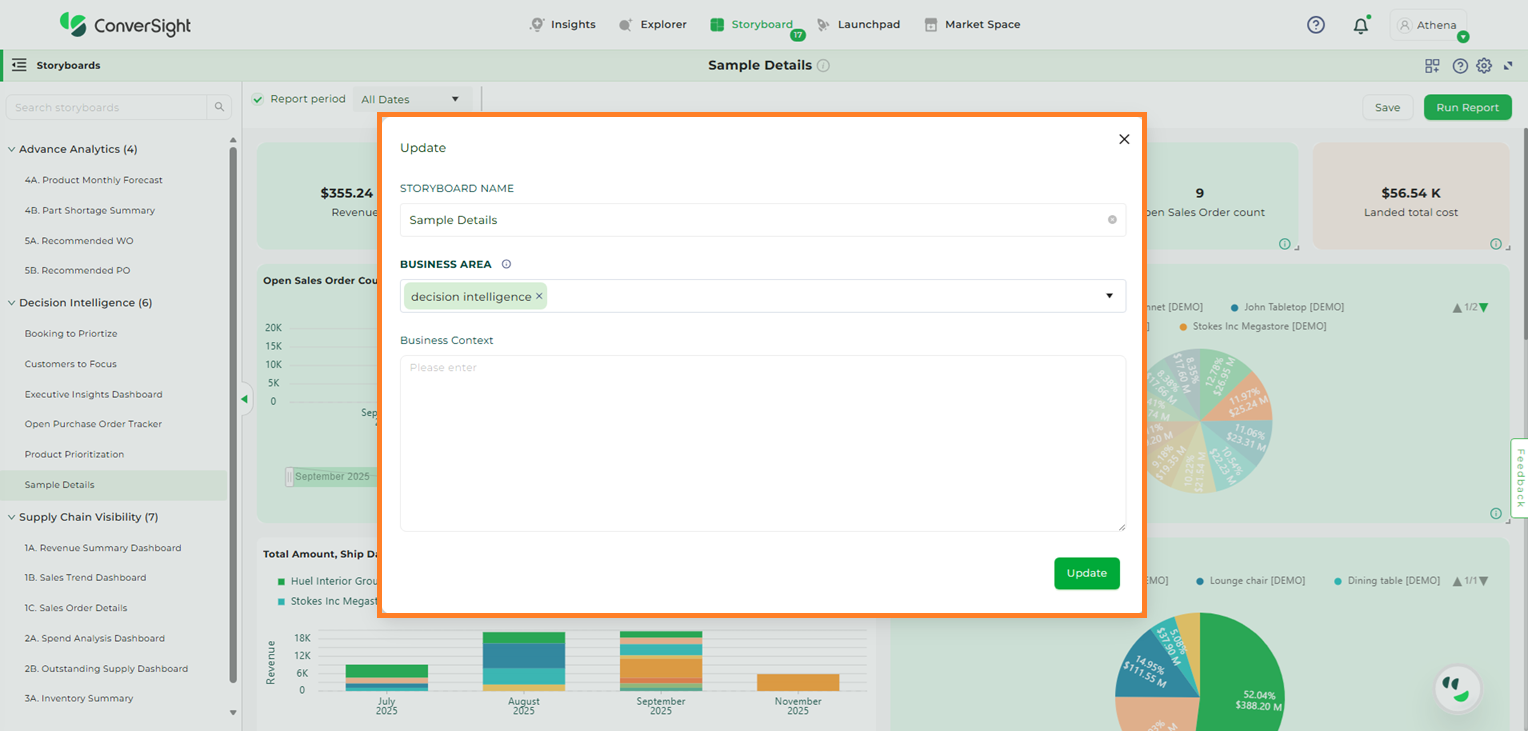Image resolution: width=1528 pixels, height=731 pixels.
Task: Click the green Update button
Action: (x=1086, y=573)
